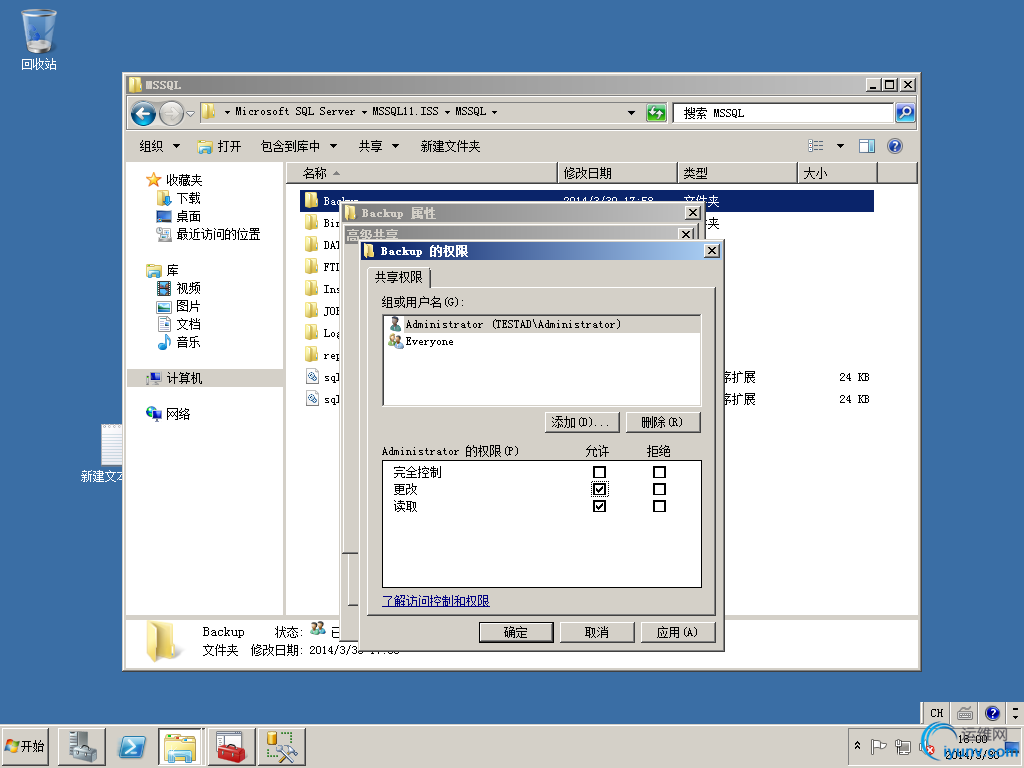
Task: Check Deny for Full Control
Action: 659,472
